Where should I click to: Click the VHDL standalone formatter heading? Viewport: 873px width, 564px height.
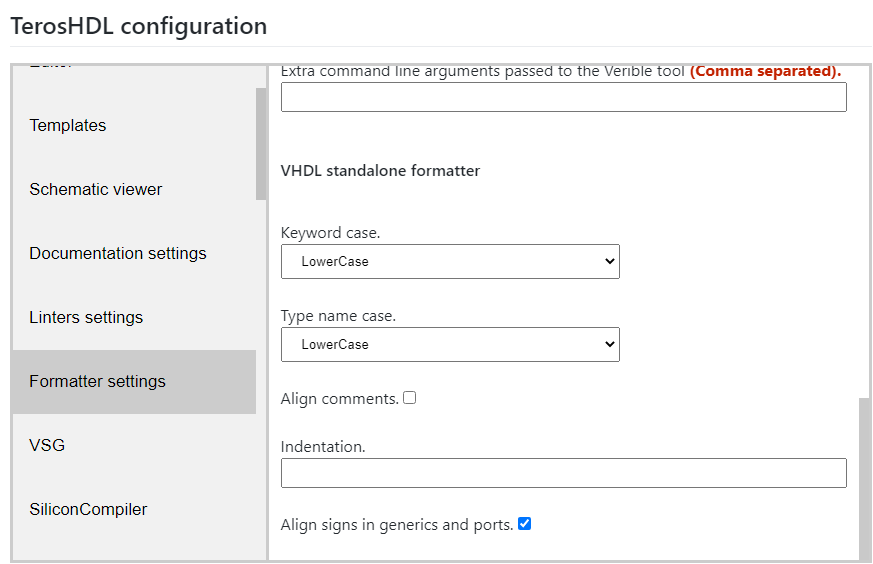380,171
